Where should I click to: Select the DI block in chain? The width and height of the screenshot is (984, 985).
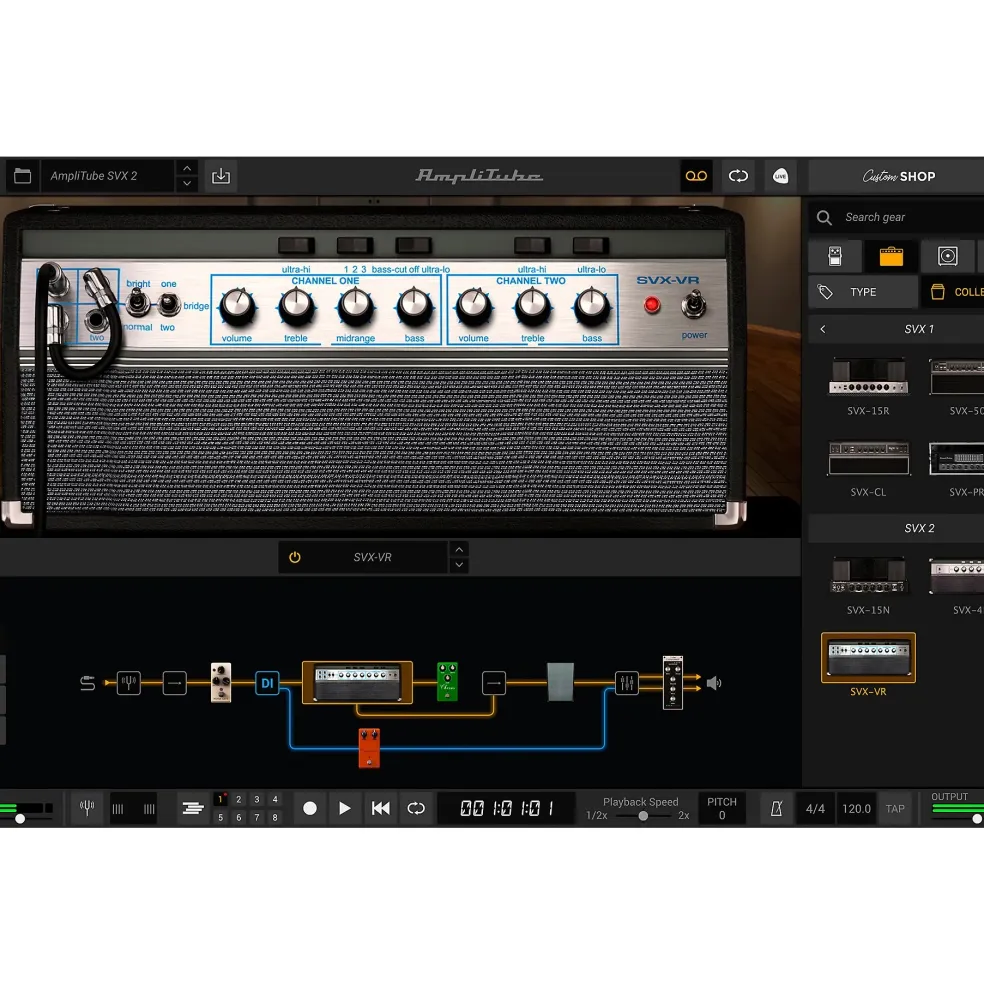[x=267, y=683]
